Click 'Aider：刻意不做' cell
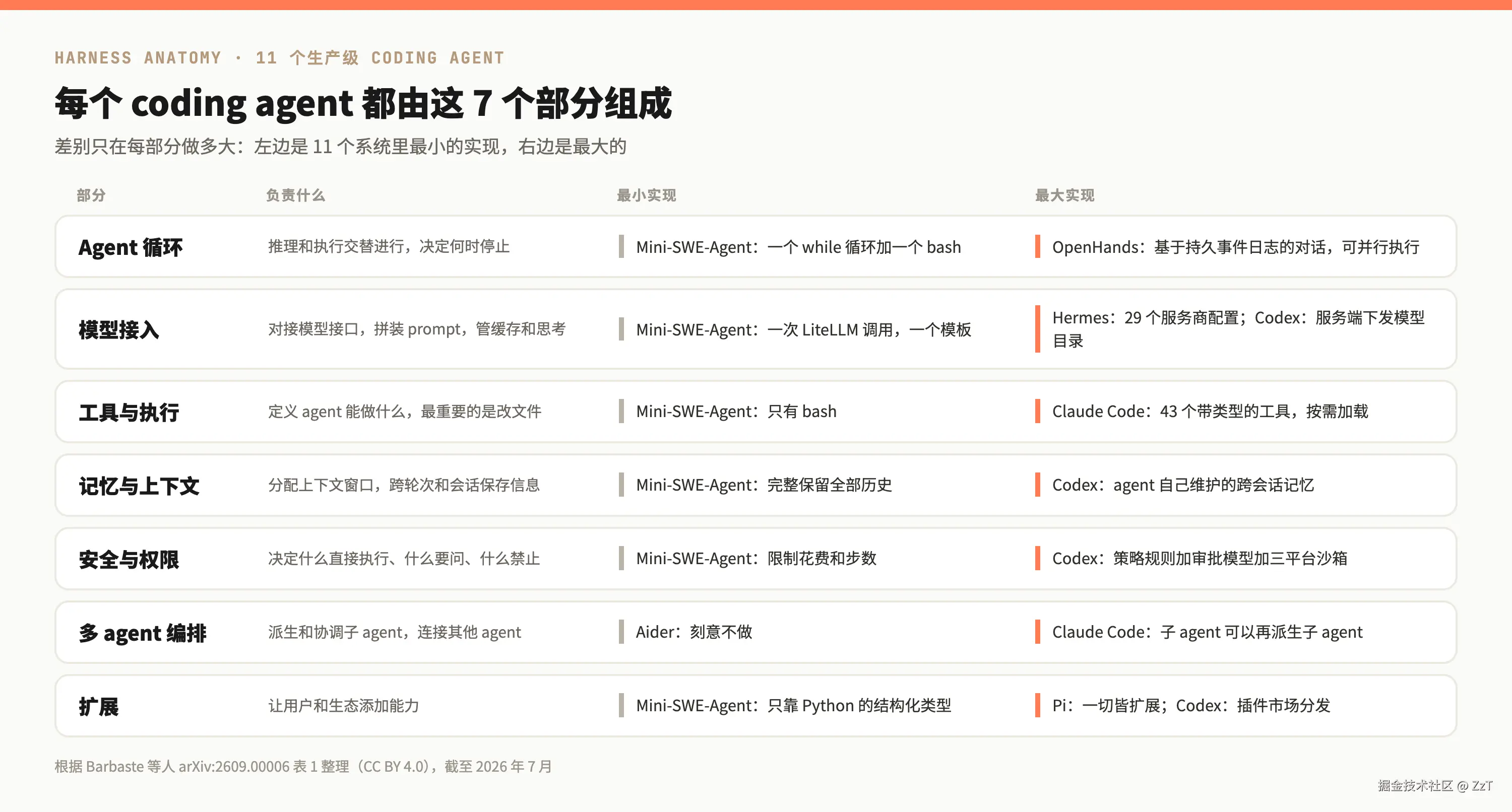 [694, 632]
